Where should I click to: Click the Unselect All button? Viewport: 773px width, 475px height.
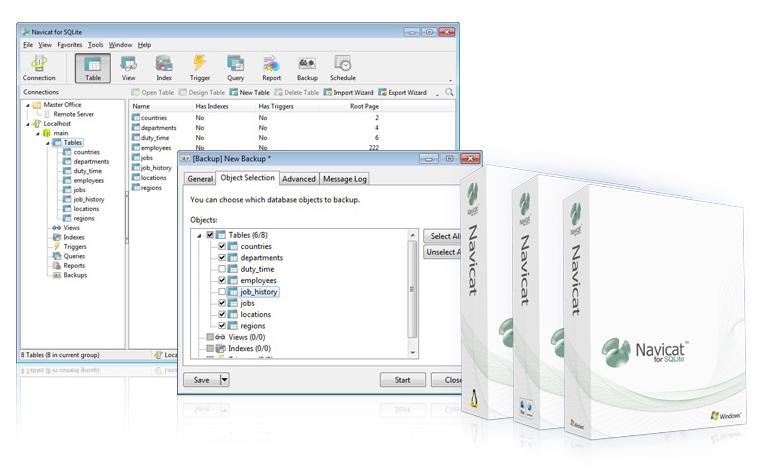coord(443,252)
